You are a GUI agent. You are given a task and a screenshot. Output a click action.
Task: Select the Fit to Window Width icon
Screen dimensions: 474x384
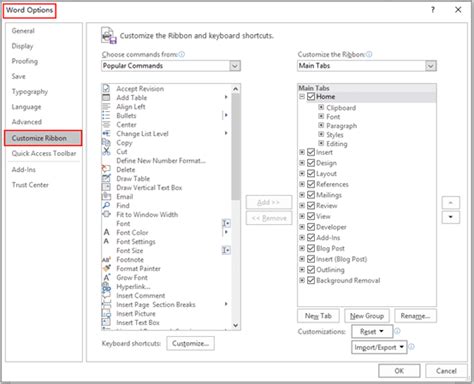click(106, 214)
